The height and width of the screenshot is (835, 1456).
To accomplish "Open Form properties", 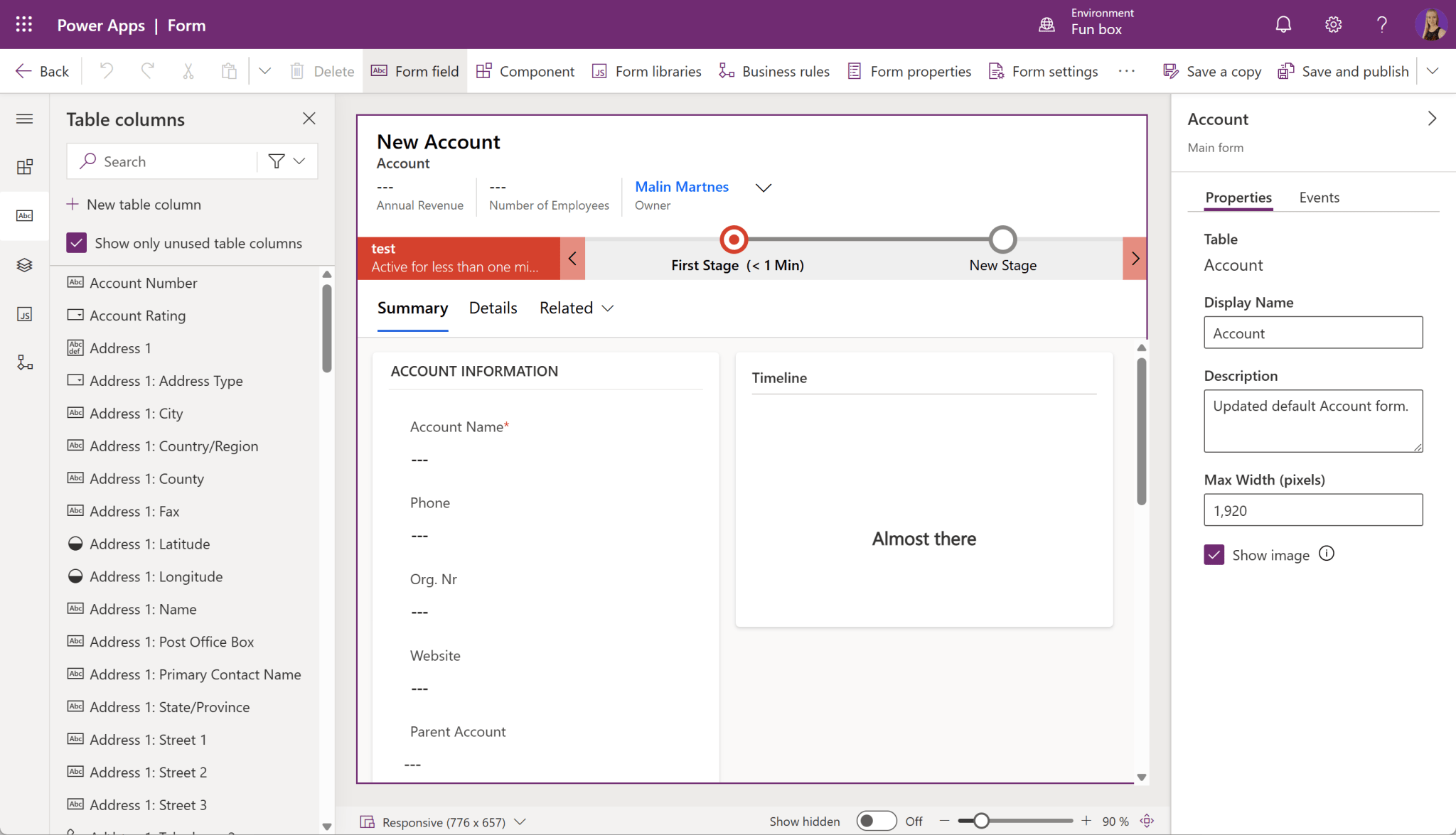I will pos(909,71).
